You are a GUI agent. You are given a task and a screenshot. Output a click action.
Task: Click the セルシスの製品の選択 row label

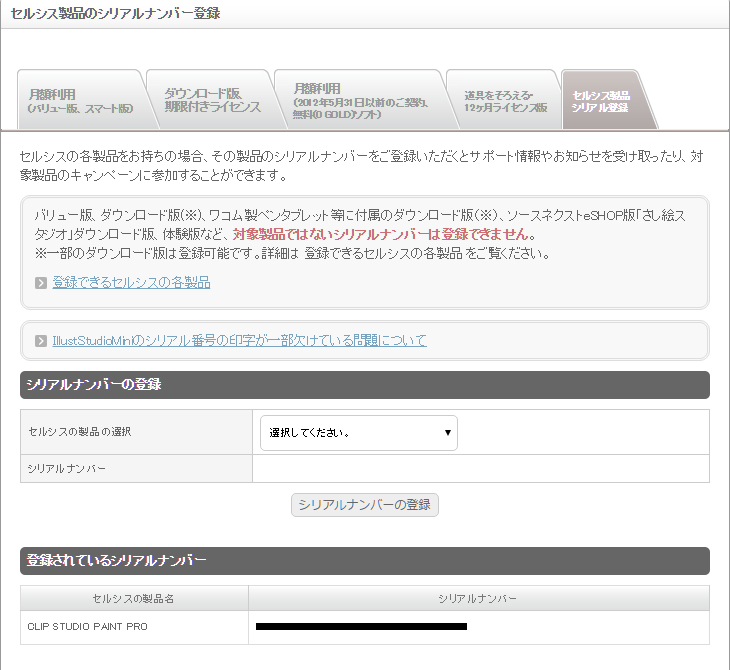click(80, 432)
